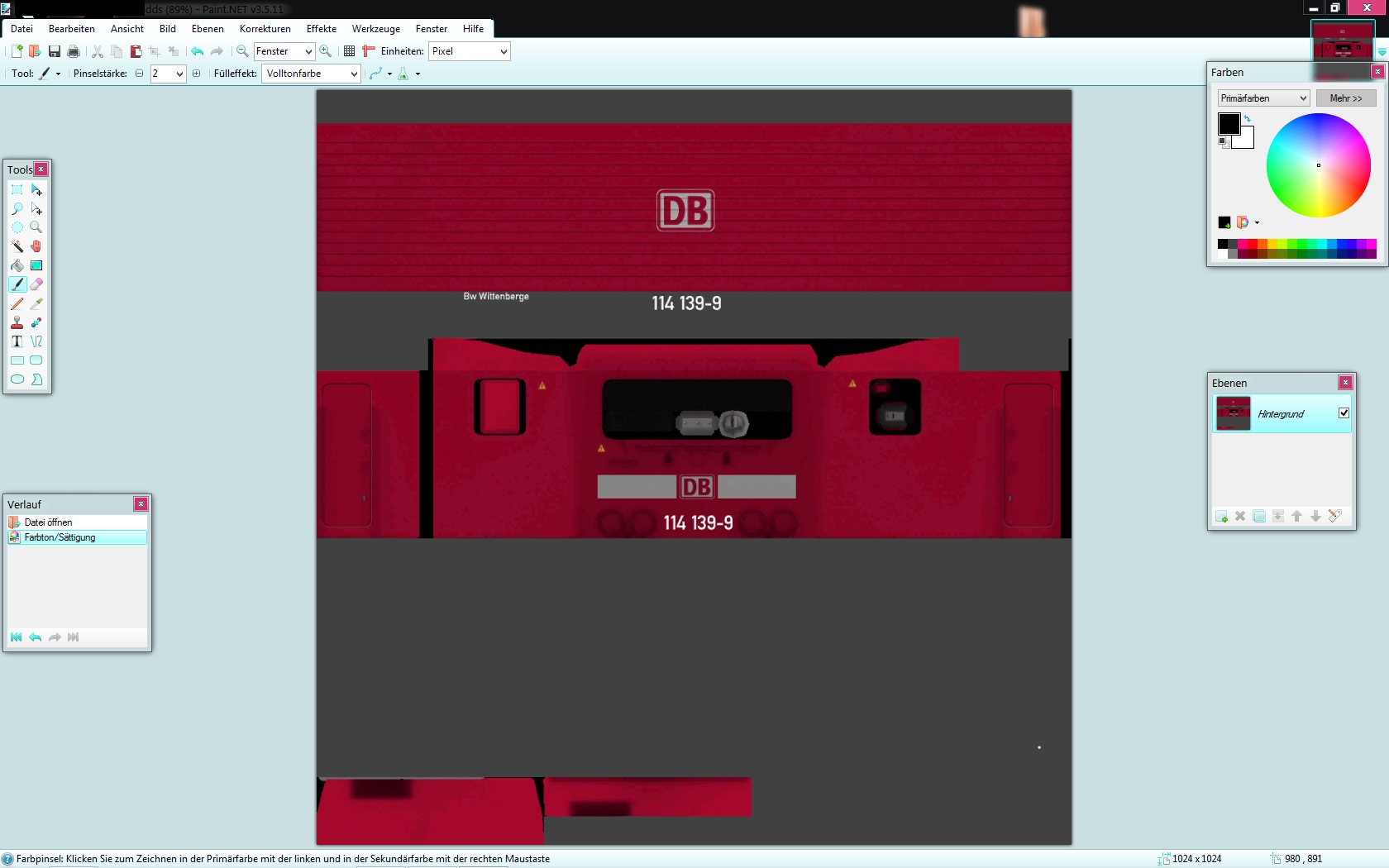Click the black primary color swatch
1389x868 pixels.
coord(1229,124)
